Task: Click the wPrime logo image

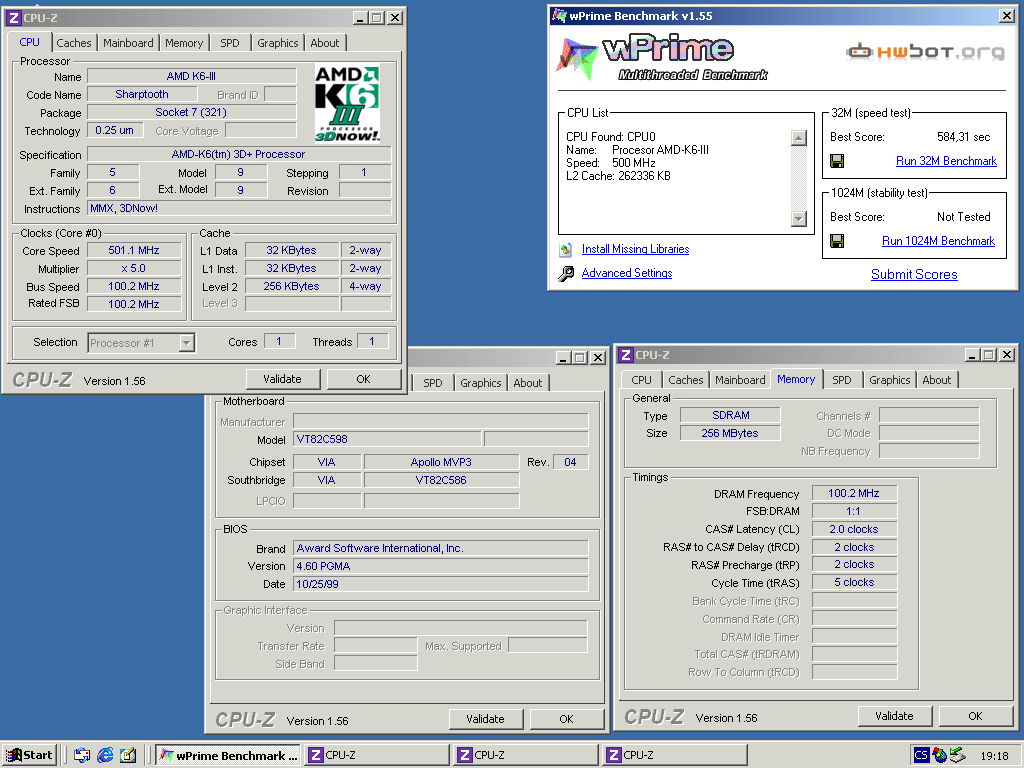Action: pyautogui.click(x=662, y=57)
